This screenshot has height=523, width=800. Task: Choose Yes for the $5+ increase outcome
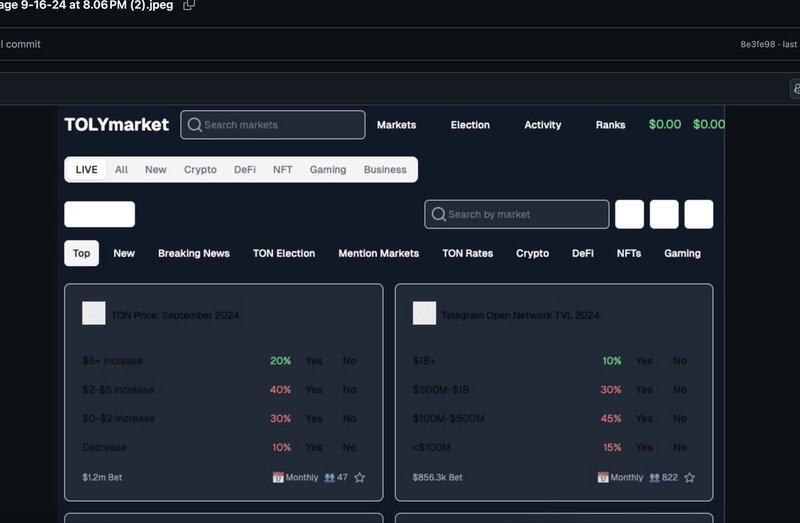314,361
